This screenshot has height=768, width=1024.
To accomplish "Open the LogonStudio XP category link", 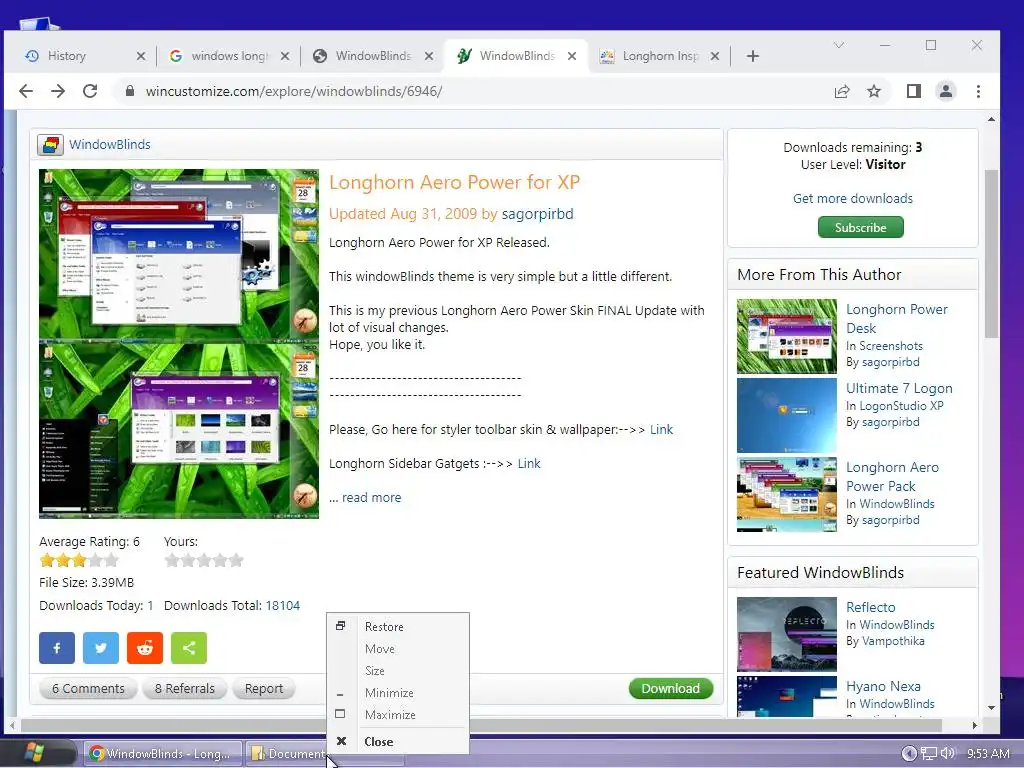I will coord(901,406).
